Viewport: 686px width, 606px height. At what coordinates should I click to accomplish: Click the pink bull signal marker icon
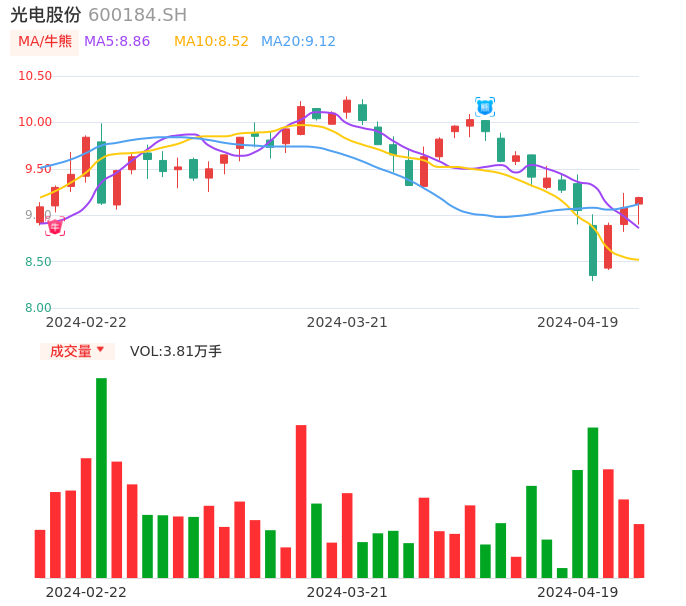coord(55,227)
